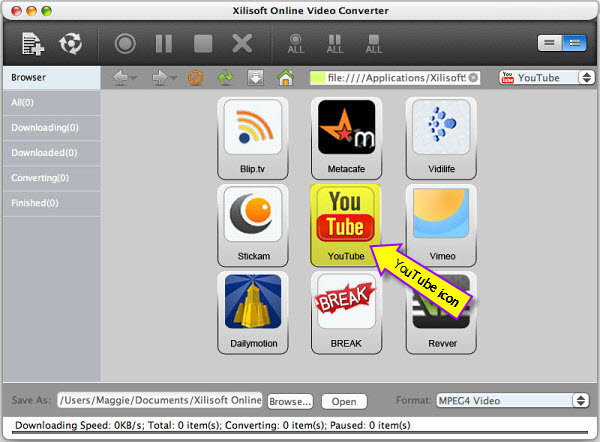Click the download arrow icon in browser bar
The width and height of the screenshot is (600, 442).
coord(255,78)
